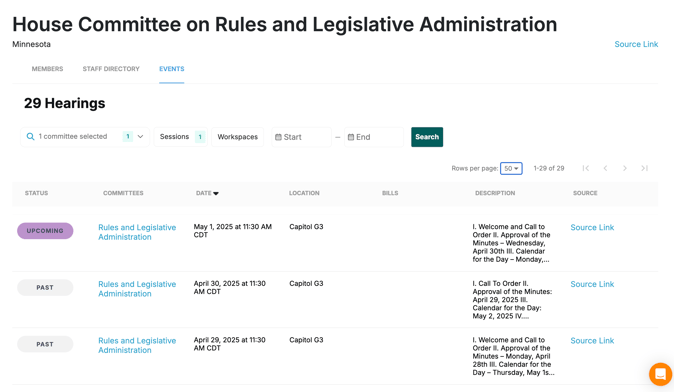Viewport: 674px width, 392px height.
Task: Jump to last page of results
Action: pos(644,168)
